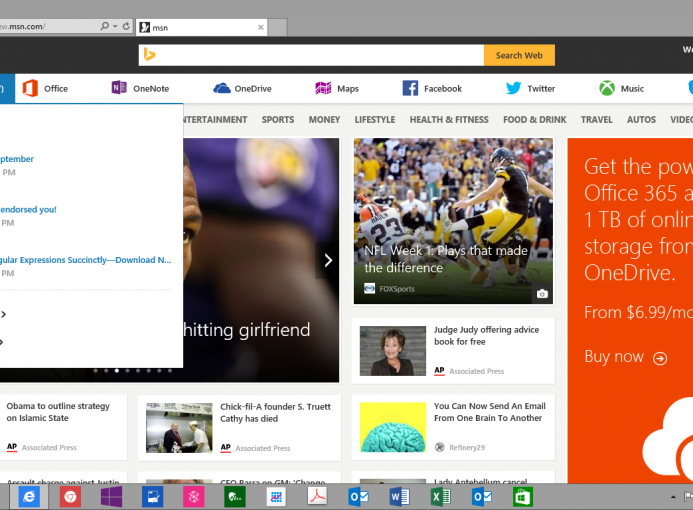Viewport: 693px width, 510px height.
Task: Open the OneNote icon in the services bar
Action: pos(119,88)
